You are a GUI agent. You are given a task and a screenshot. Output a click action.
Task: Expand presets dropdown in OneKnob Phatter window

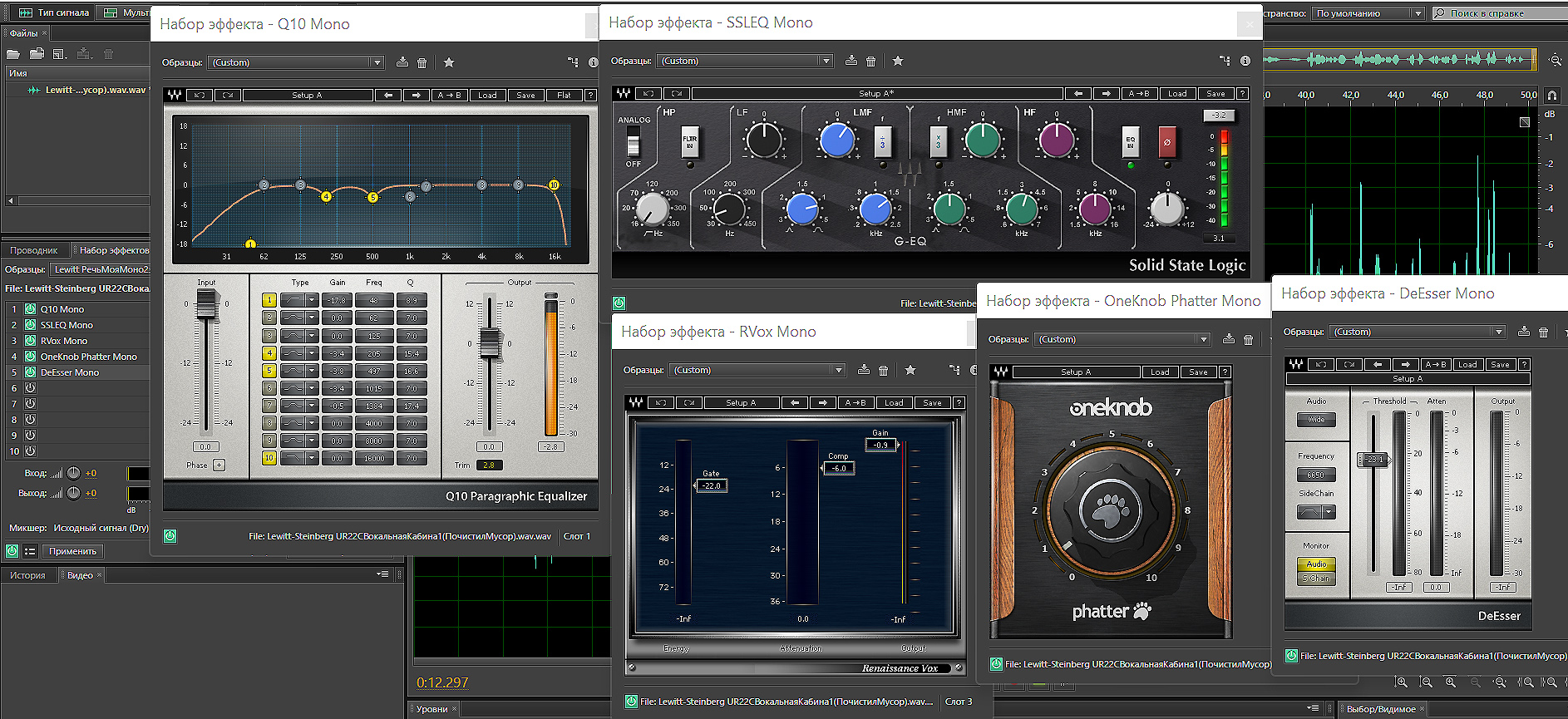(1202, 339)
